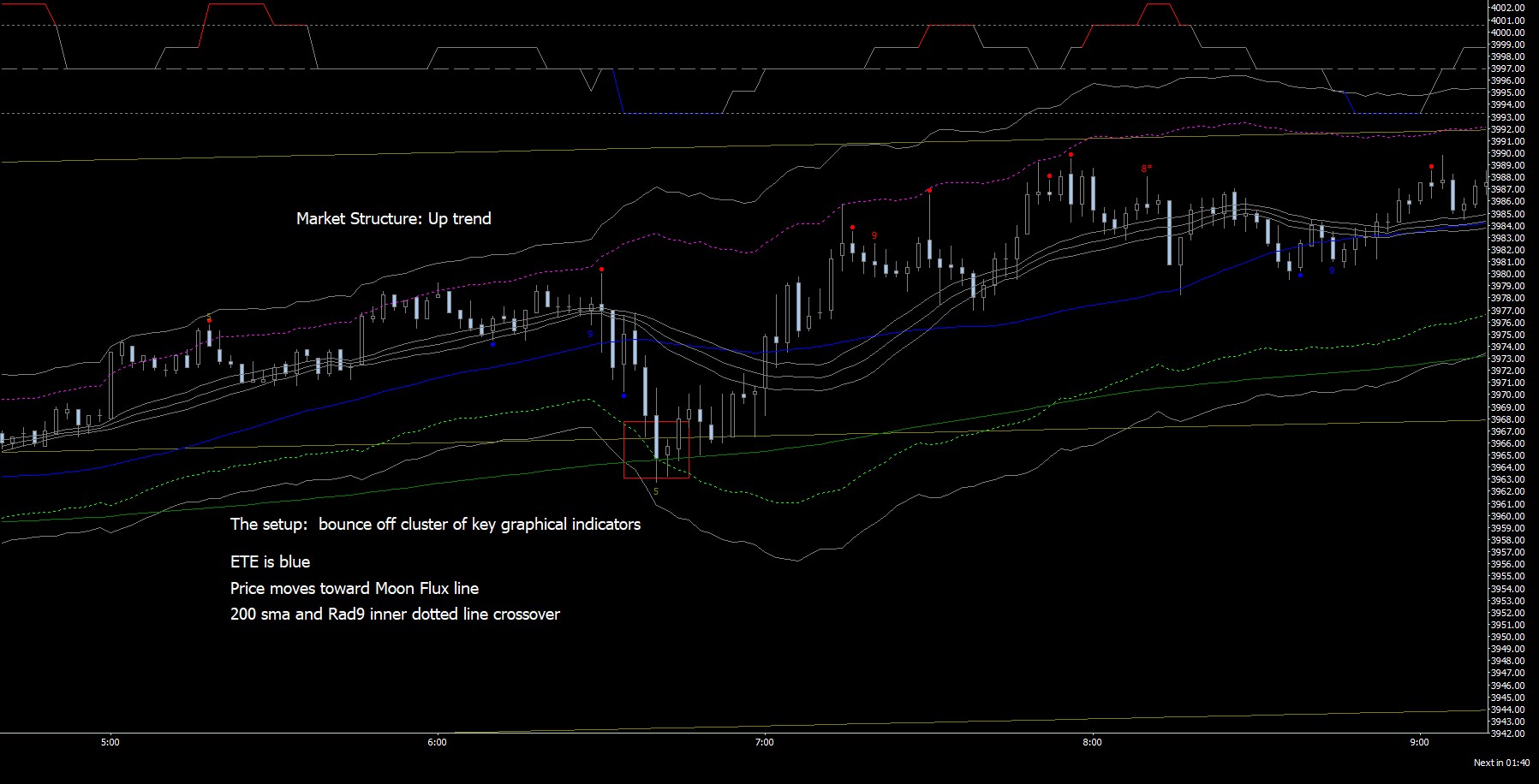1539x784 pixels.
Task: Click the 6:00 time axis label
Action: (437, 742)
